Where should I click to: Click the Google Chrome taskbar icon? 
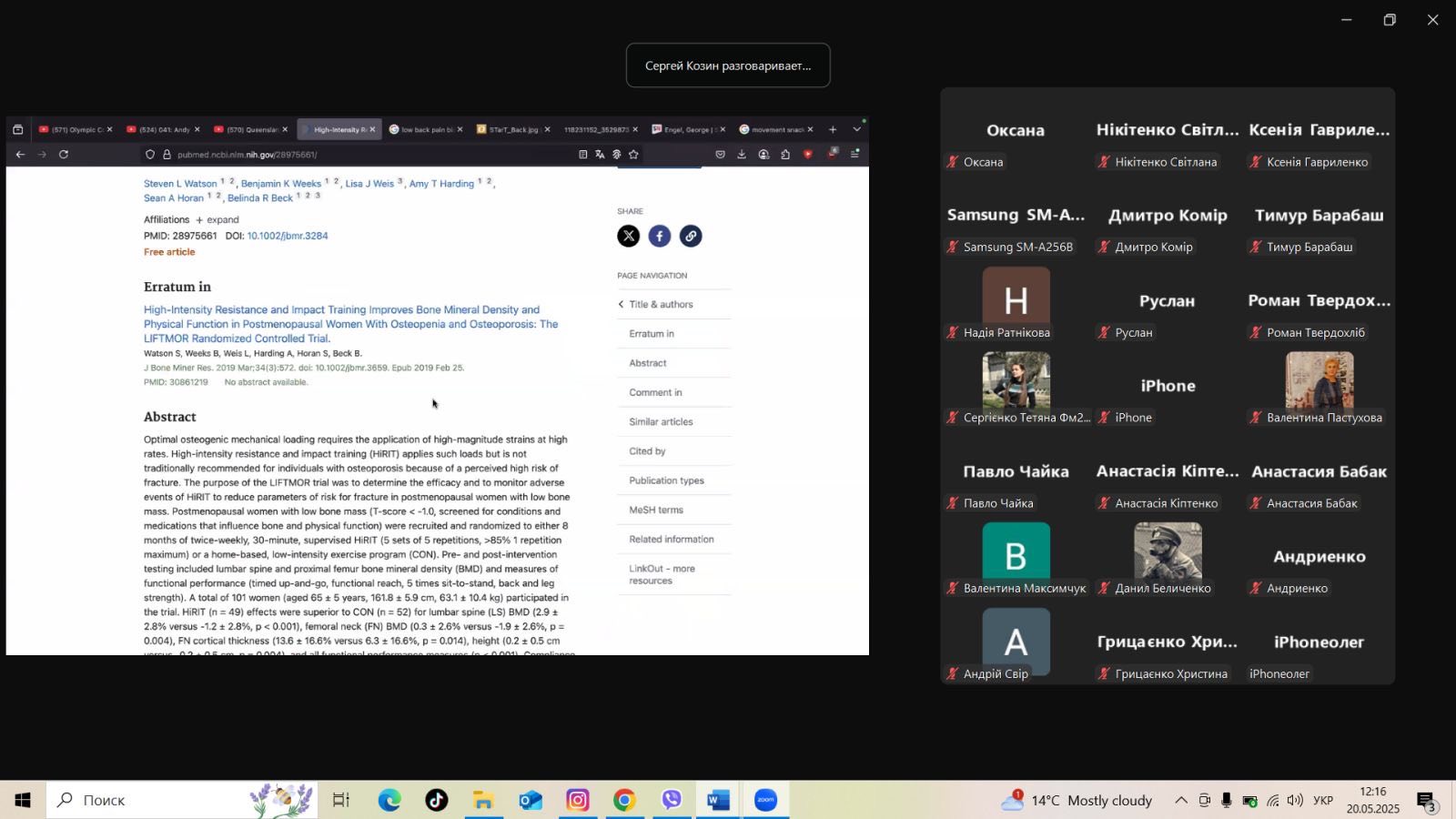coord(624,800)
